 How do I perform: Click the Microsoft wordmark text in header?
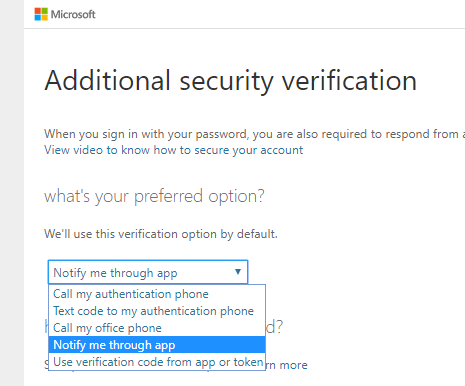coord(73,14)
